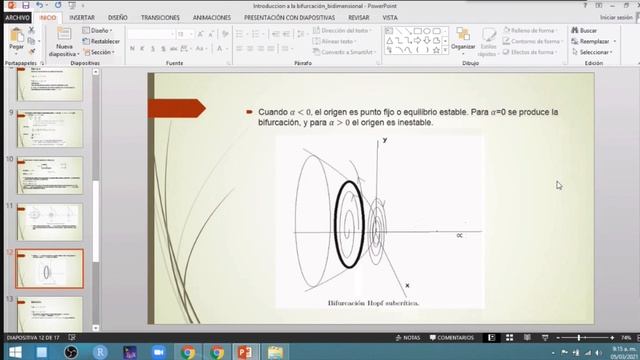Viewport: 640px width, 360px height.
Task: Select the triangle shape in the gallery
Action: click(389, 40)
